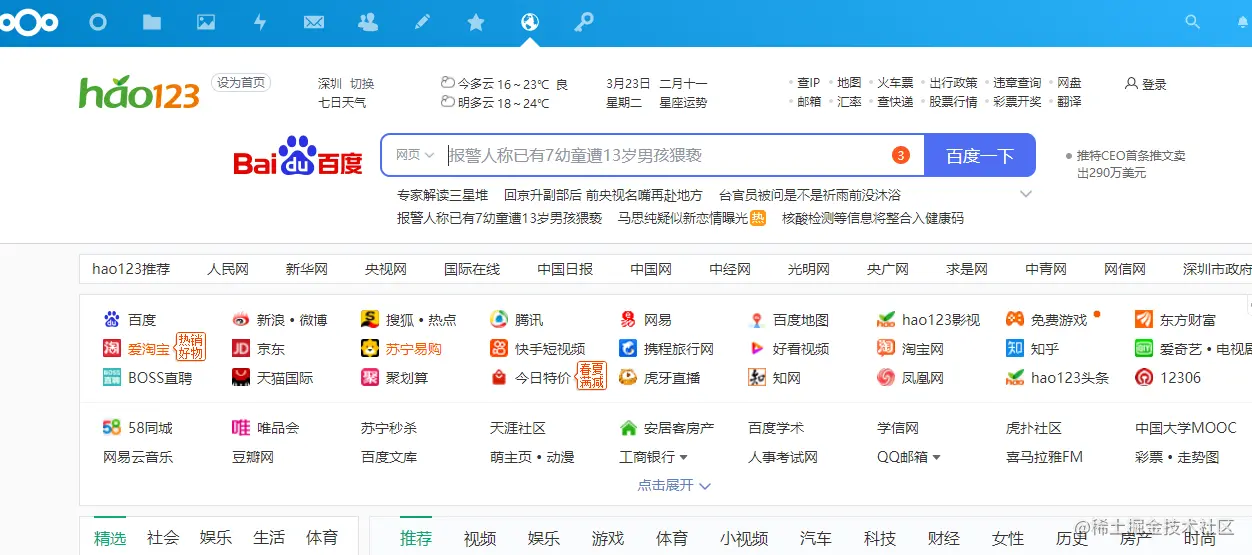Open the Activity lightning icon
Image resolution: width=1252 pixels, height=555 pixels.
(x=260, y=22)
